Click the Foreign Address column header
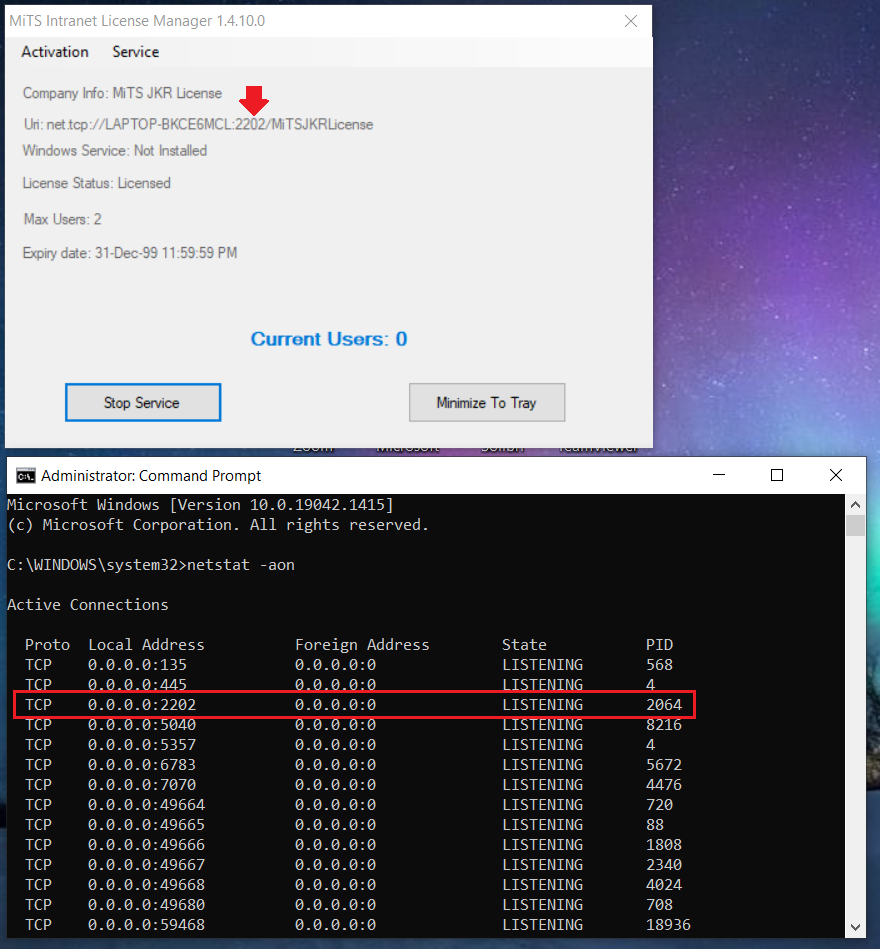 click(362, 645)
